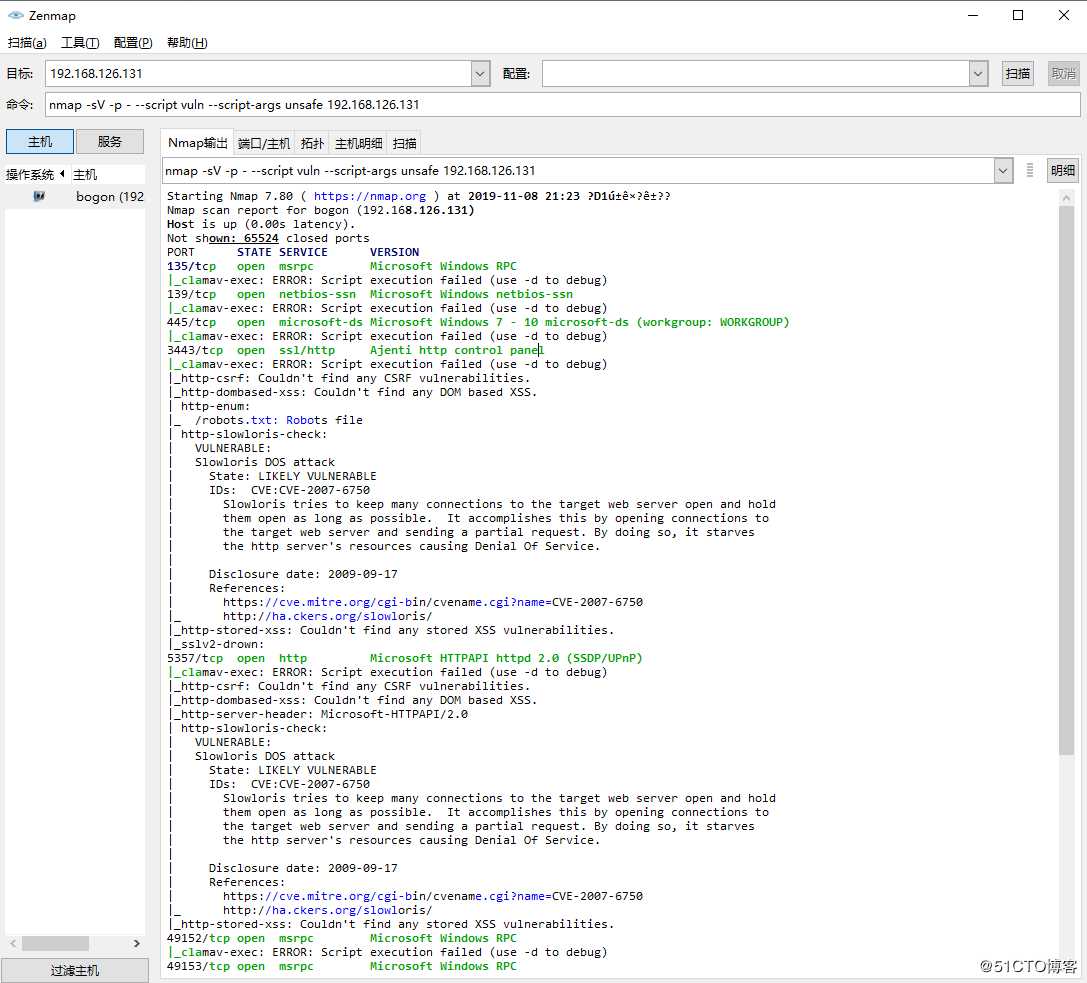Open the 配置(P) menu
The image size is (1087, 983).
pos(133,43)
